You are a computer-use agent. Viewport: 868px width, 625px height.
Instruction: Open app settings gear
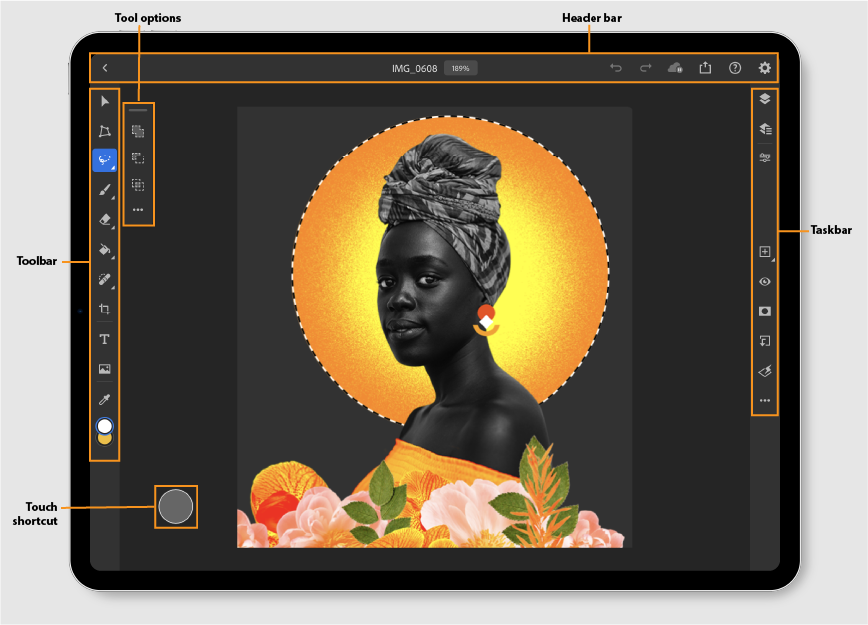tap(764, 68)
